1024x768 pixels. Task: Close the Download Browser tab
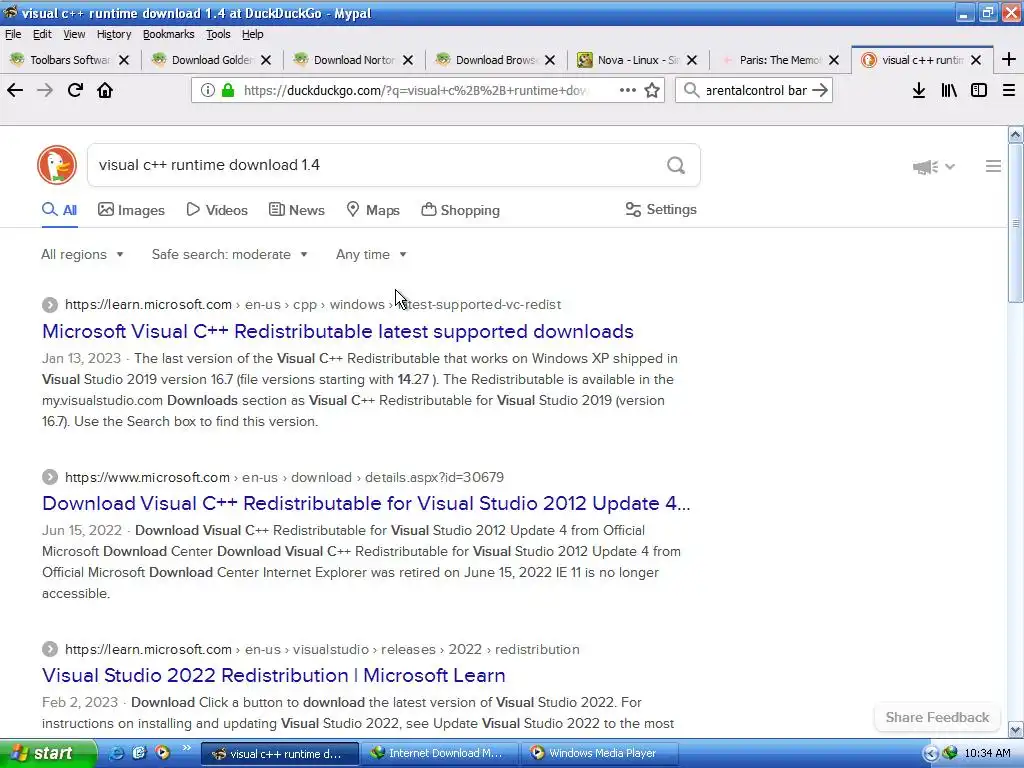tap(550, 60)
